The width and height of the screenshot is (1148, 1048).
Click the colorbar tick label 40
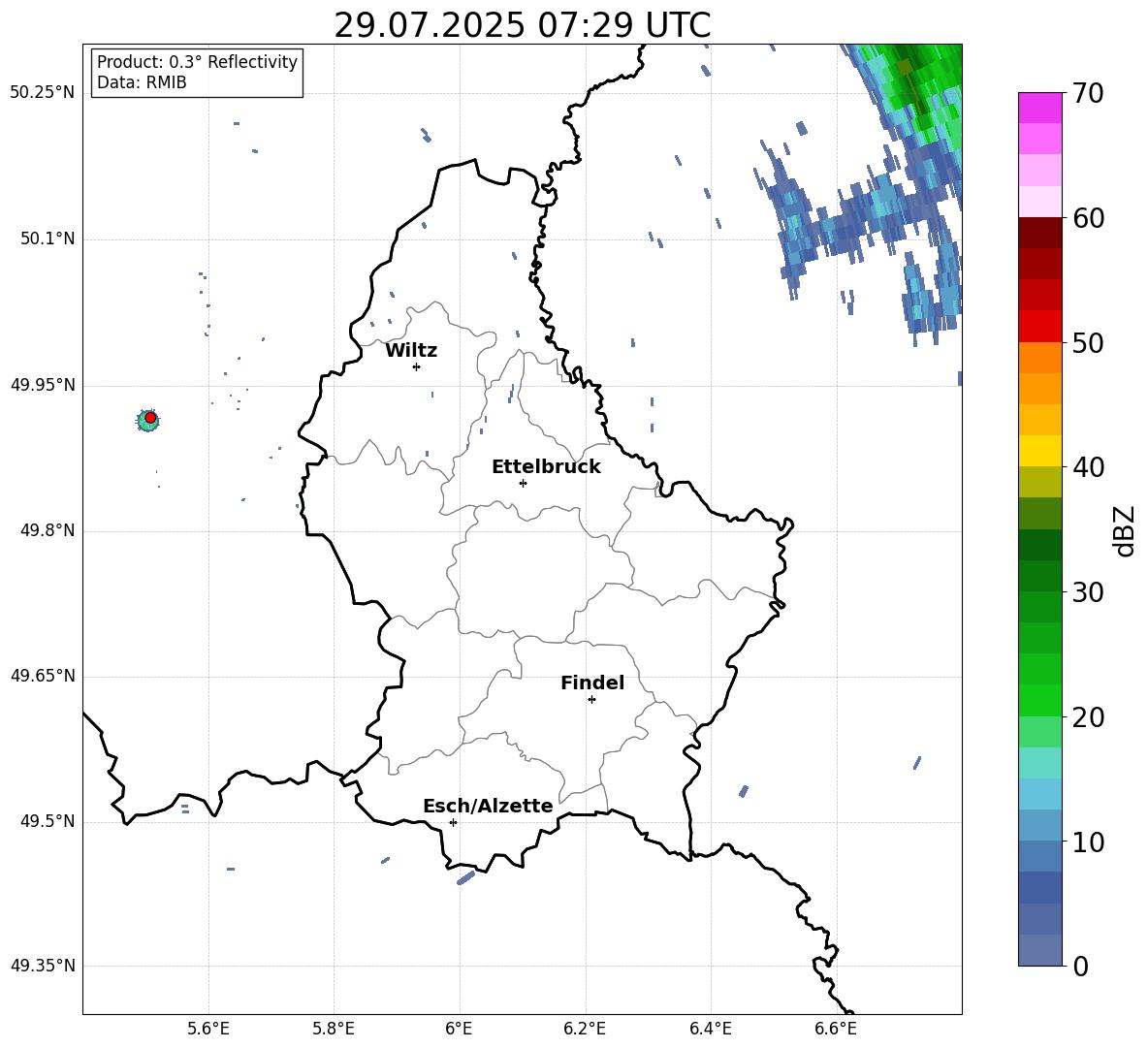[x=1088, y=467]
